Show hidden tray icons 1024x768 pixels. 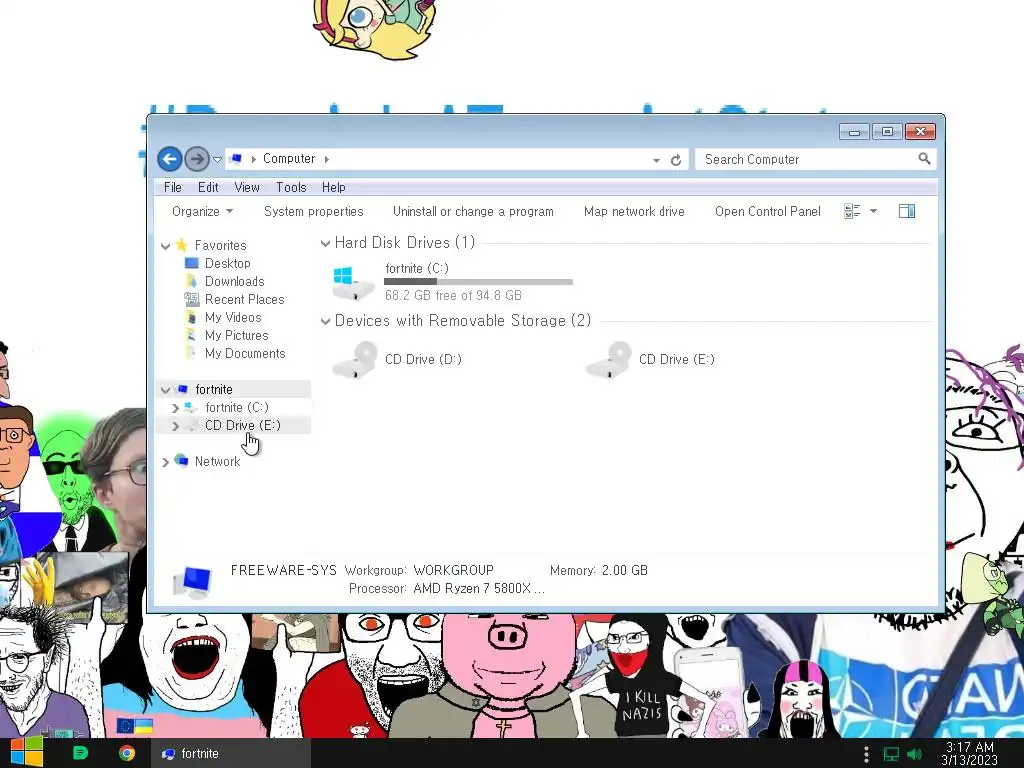[x=866, y=754]
